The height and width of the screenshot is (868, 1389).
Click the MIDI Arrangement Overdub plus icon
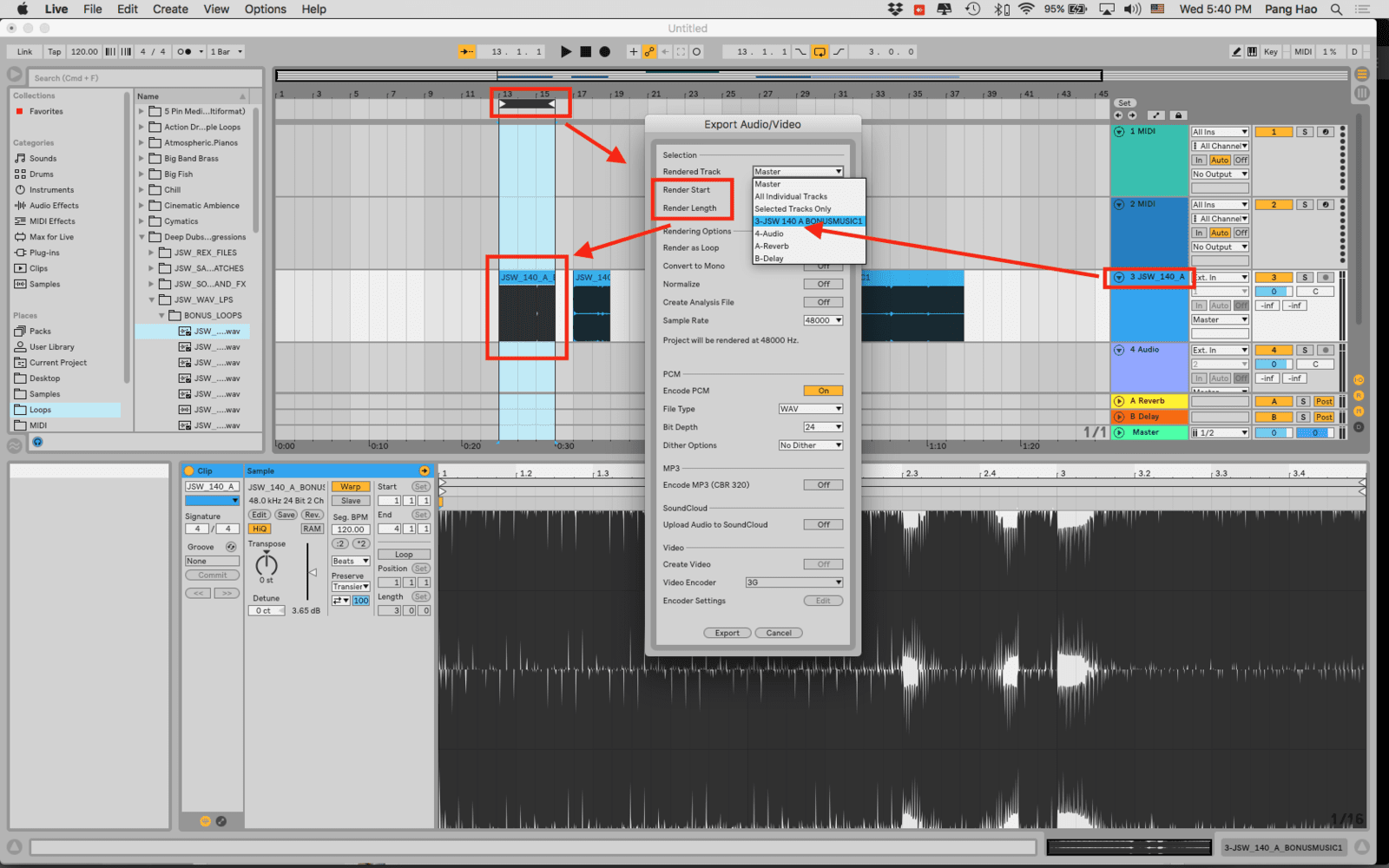(x=634, y=52)
